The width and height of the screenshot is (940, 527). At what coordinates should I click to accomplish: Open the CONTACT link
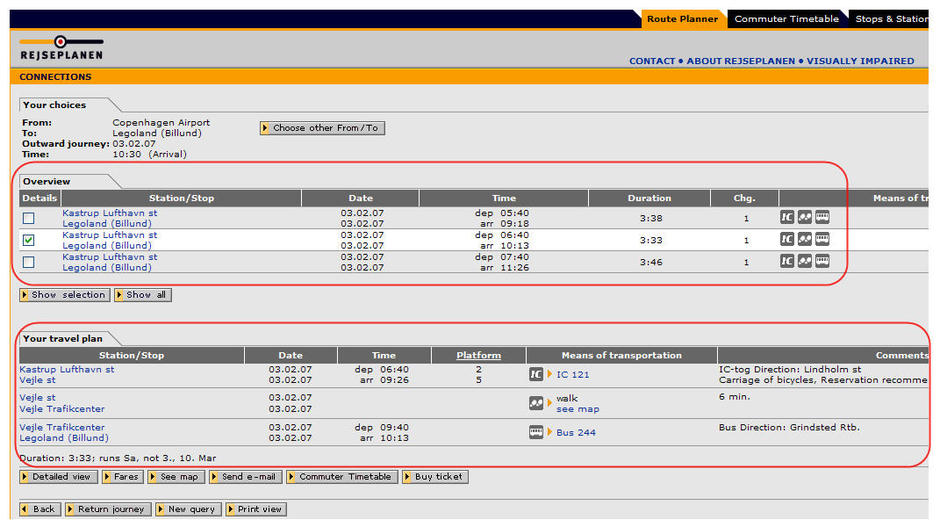click(x=652, y=61)
